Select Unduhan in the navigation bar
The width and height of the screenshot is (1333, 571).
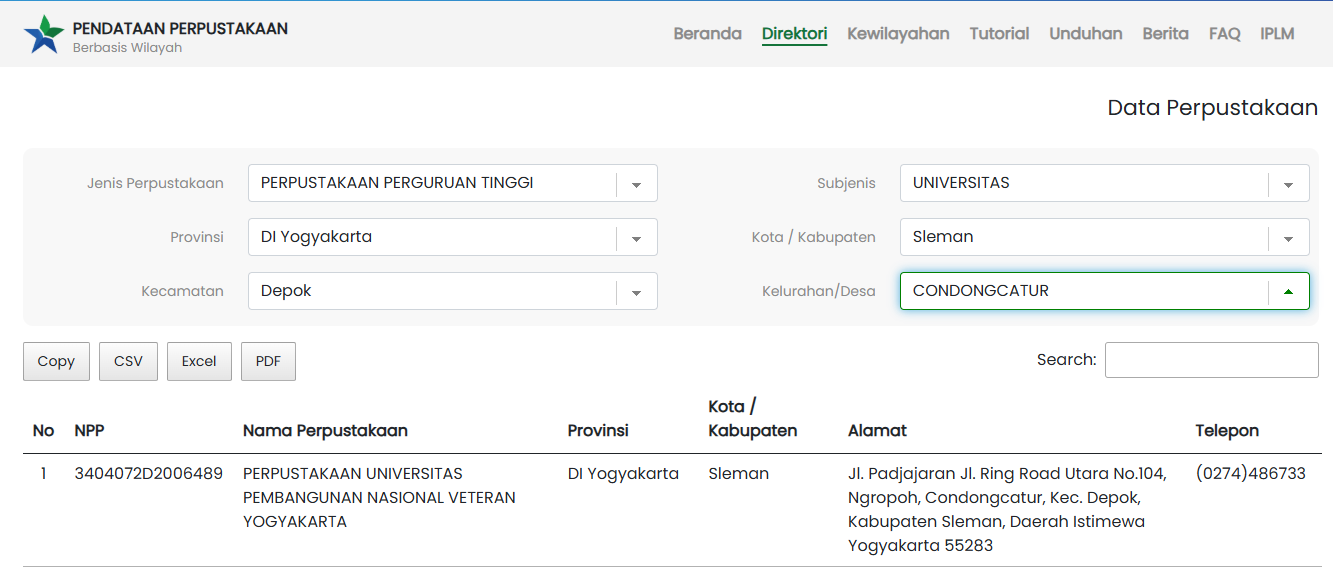point(1085,34)
